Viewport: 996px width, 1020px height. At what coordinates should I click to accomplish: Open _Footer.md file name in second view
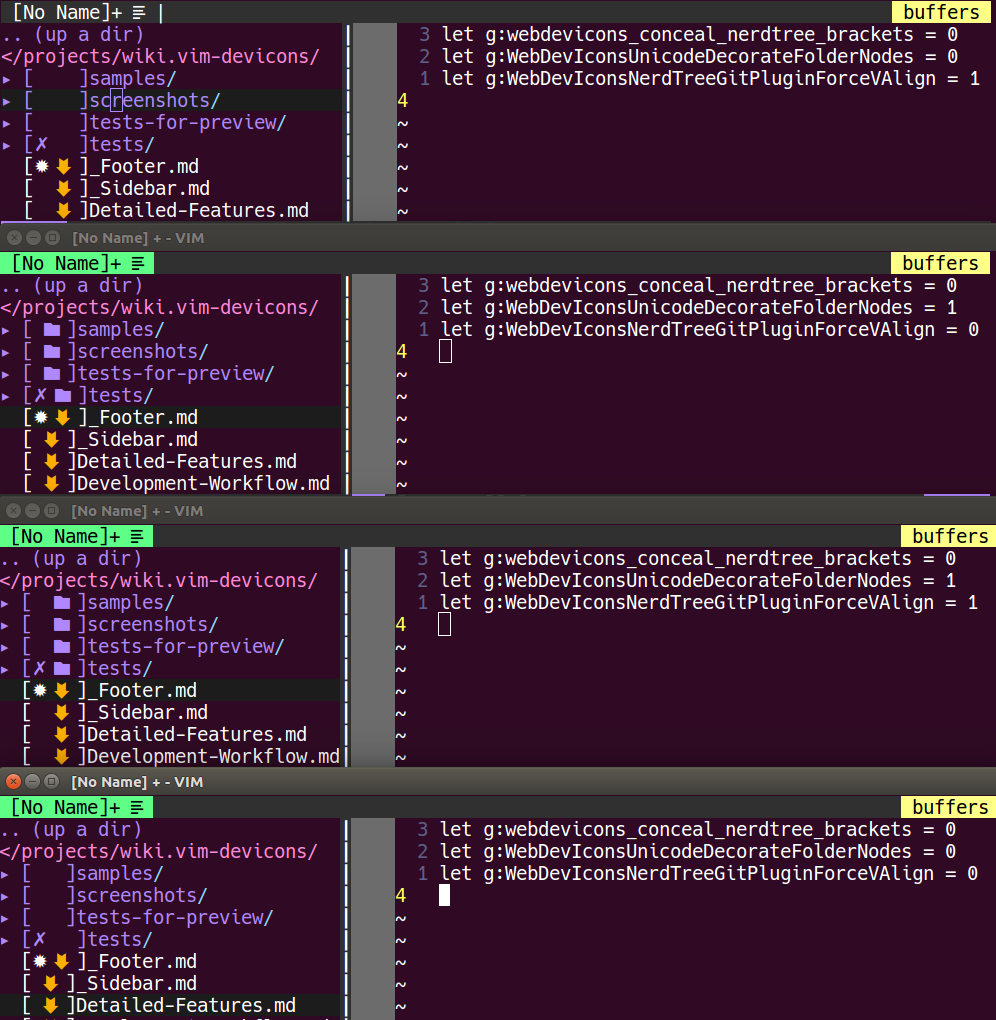pyautogui.click(x=143, y=418)
